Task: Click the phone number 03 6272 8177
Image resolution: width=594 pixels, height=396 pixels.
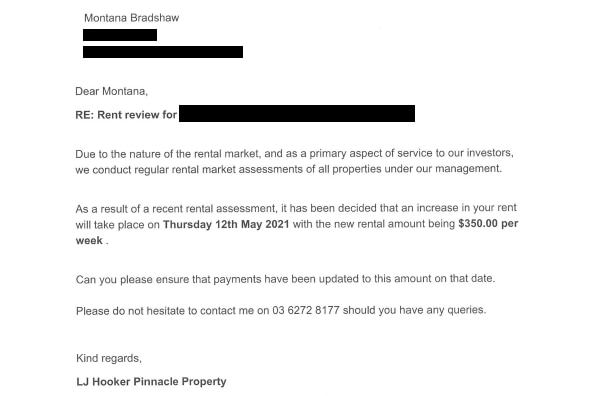Action: click(306, 310)
